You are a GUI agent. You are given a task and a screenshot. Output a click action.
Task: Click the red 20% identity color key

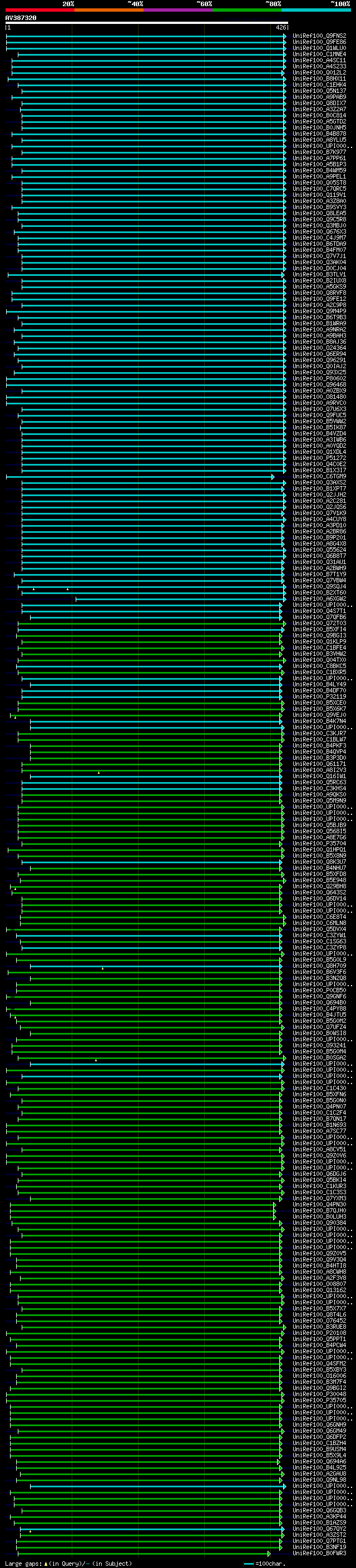click(x=39, y=10)
